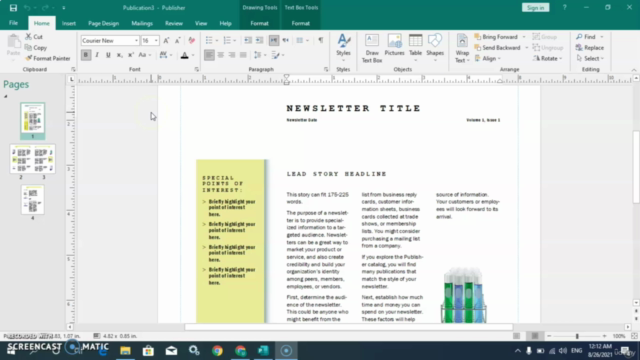Click the Cut scissors button

coord(34,37)
